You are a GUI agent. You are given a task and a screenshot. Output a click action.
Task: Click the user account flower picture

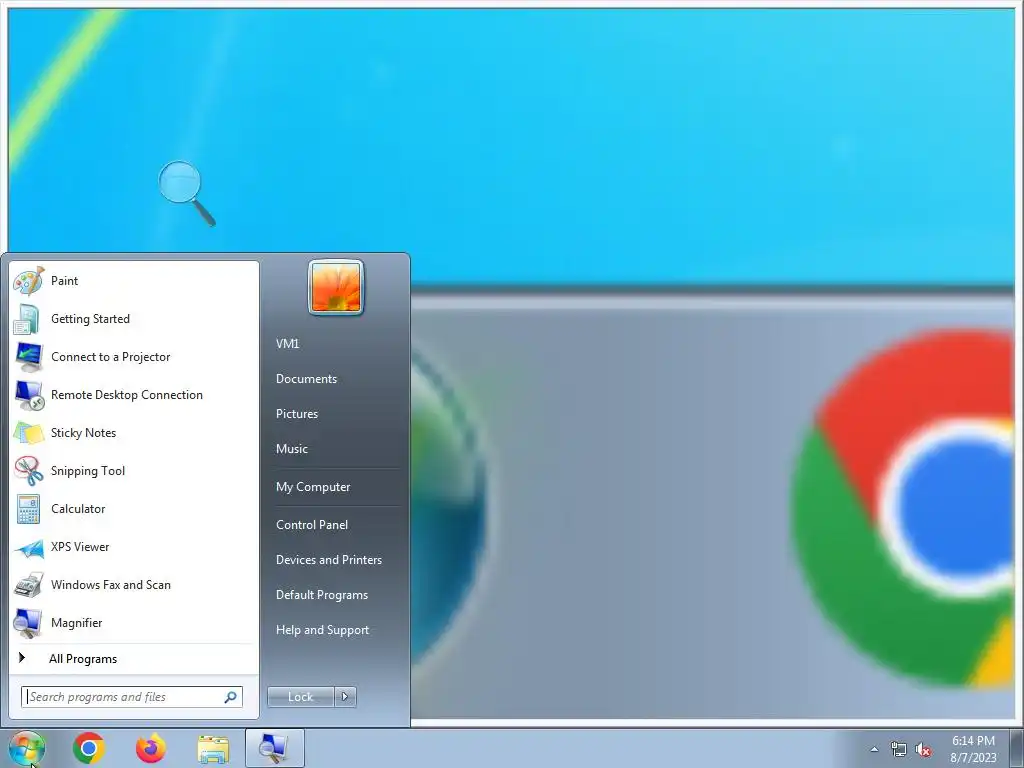(x=336, y=287)
